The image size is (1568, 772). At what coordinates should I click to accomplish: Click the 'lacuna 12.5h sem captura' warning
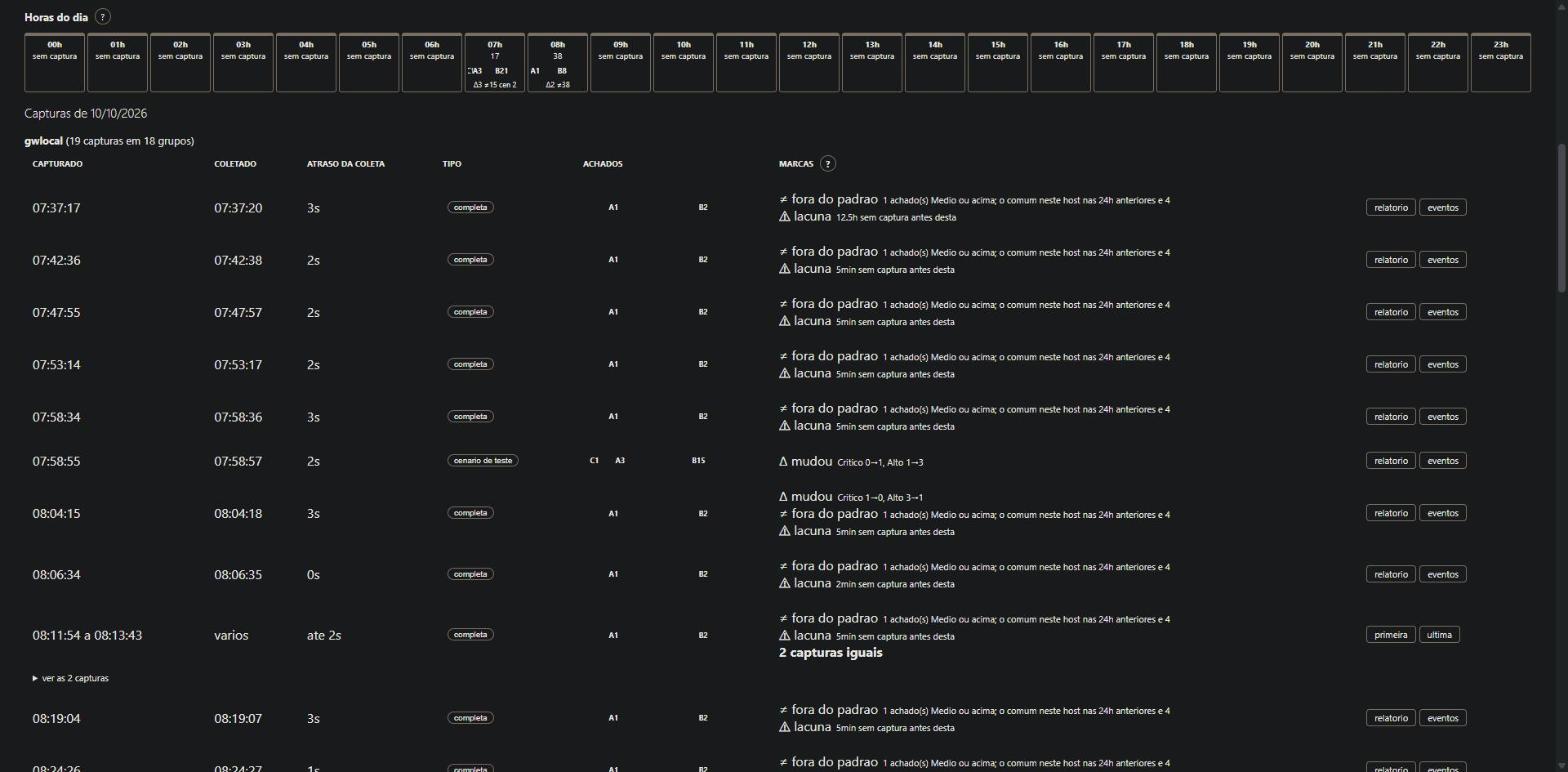(867, 217)
